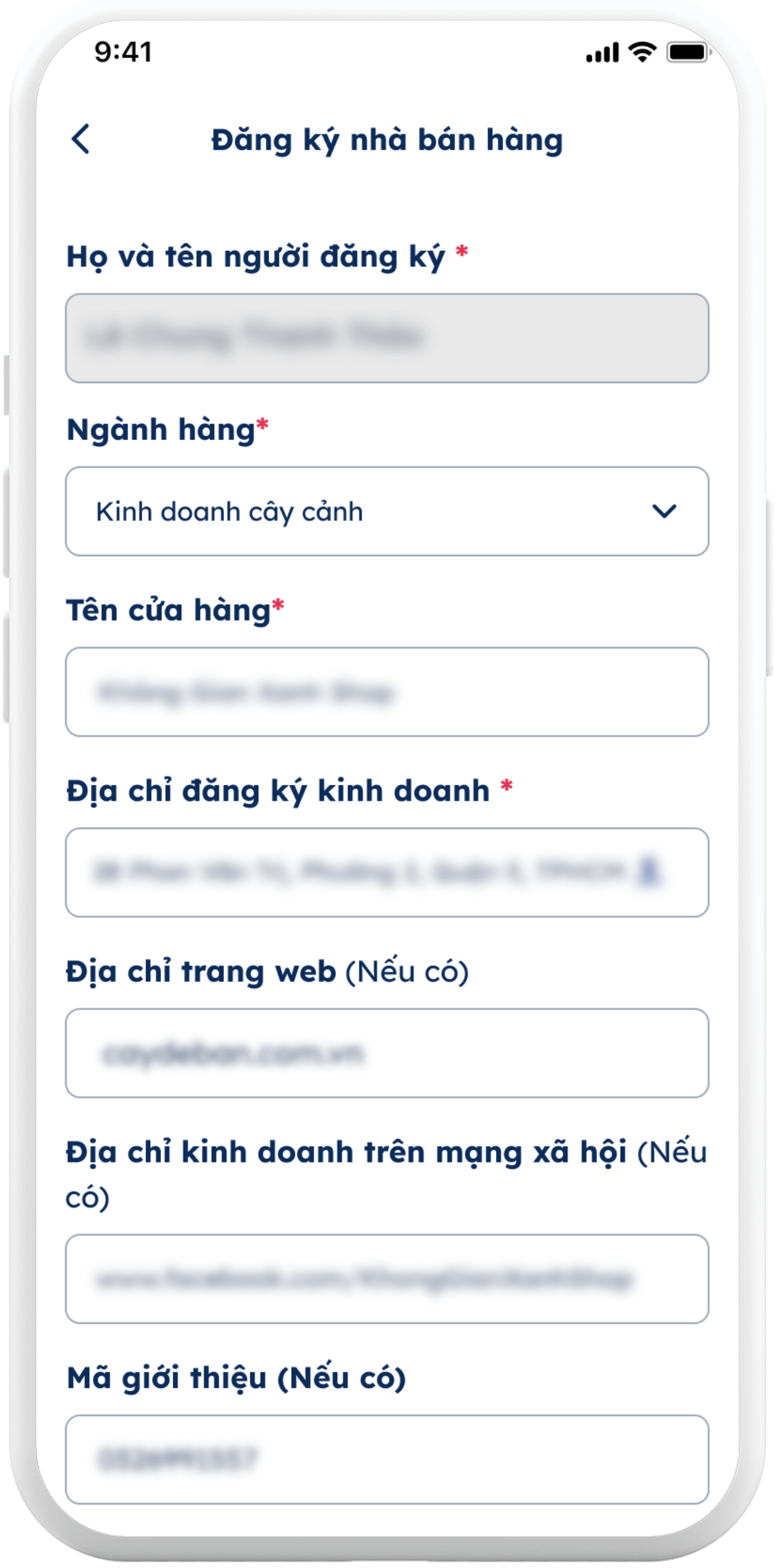The height and width of the screenshot is (1568, 780).
Task: Open the Ngành hàng dropdown
Action: tap(387, 512)
